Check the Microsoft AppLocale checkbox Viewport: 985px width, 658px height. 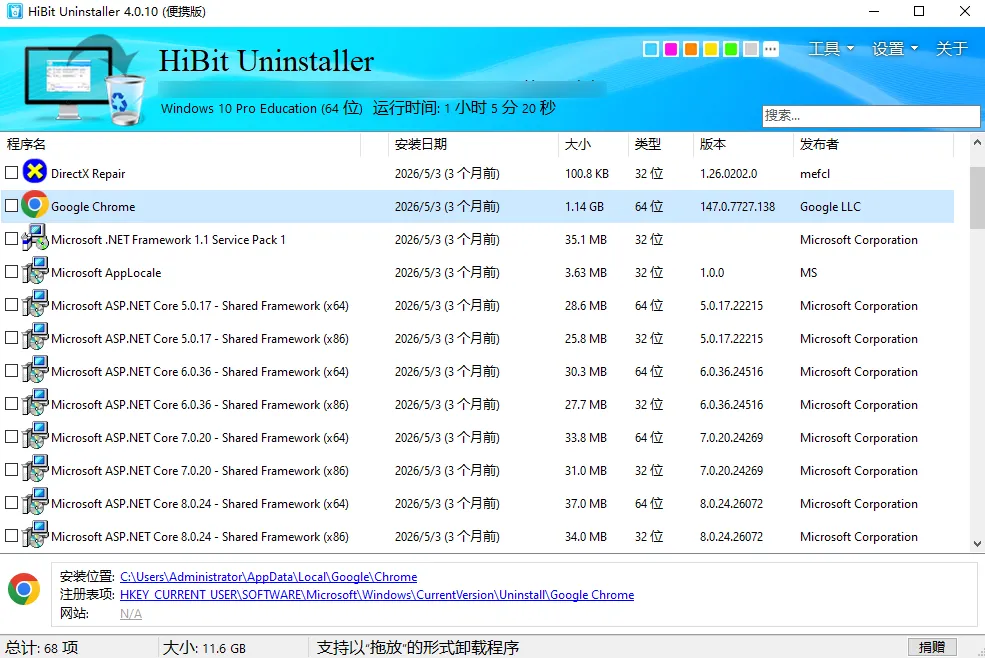[x=11, y=271]
